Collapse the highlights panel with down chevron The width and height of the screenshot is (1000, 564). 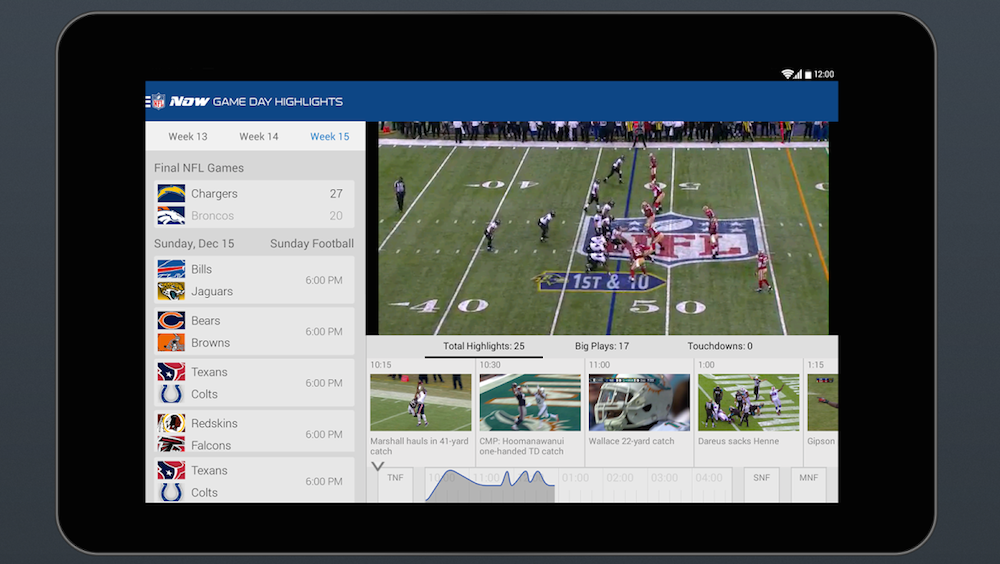[377, 466]
